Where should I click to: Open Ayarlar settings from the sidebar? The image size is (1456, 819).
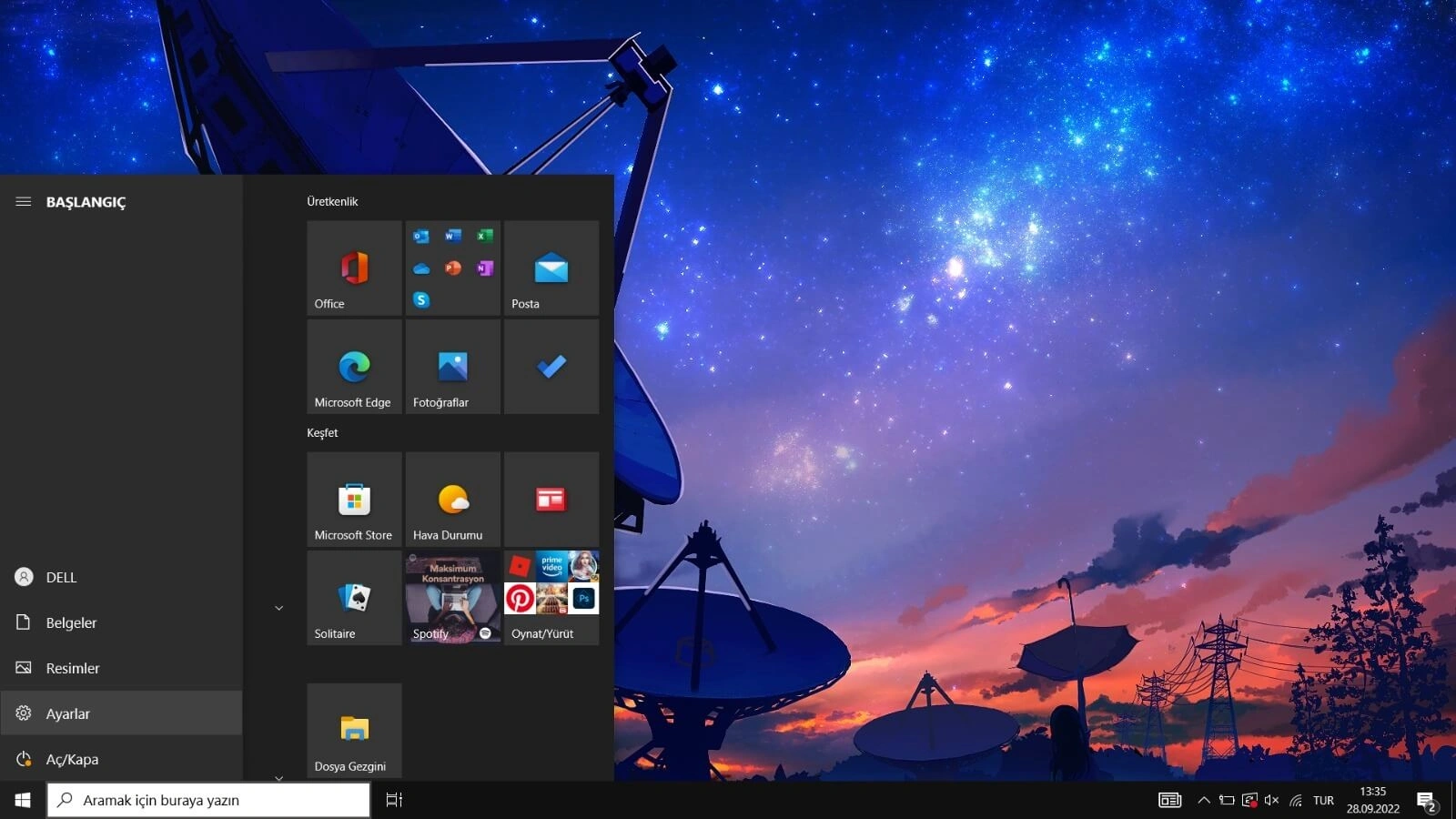121,713
